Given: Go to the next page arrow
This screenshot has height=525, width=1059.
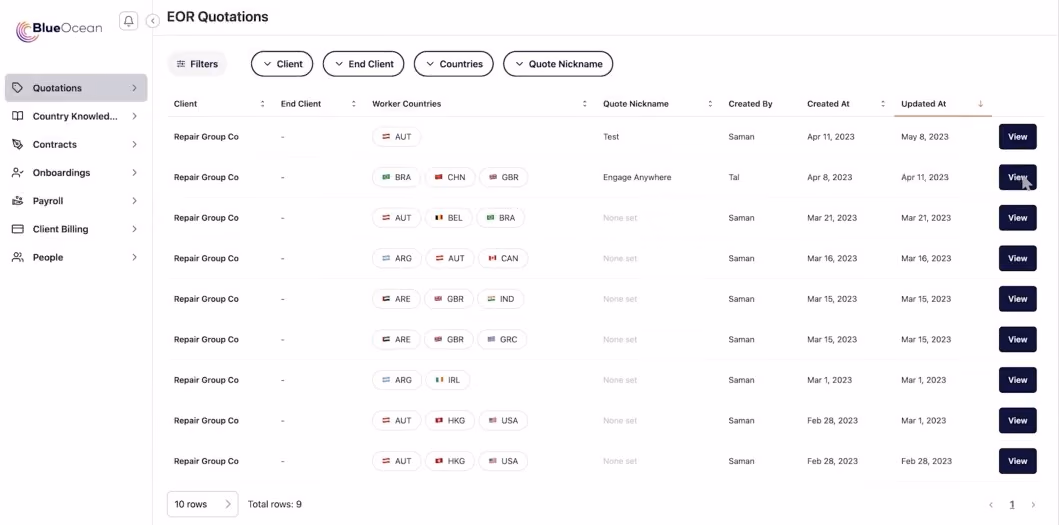Looking at the screenshot, I should point(1033,505).
